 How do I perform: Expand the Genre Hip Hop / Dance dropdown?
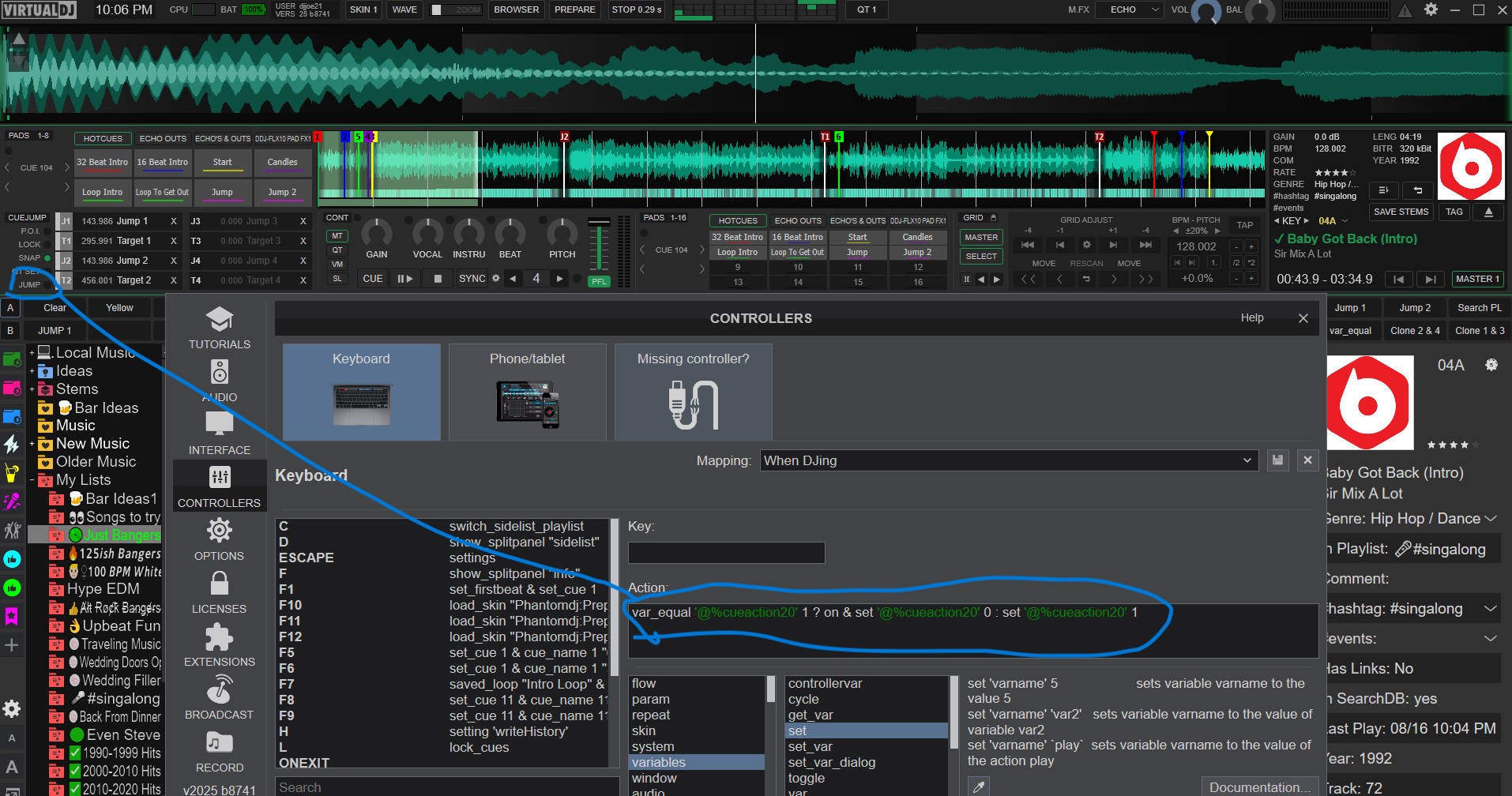point(1490,519)
